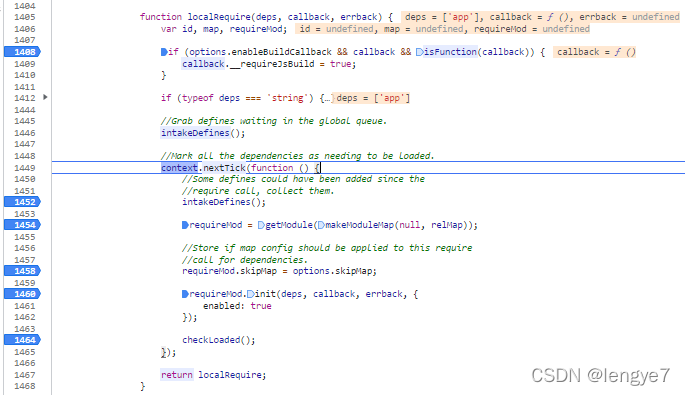Click inline breakpoint marker before 'requireMod ='
Image resolution: width=685 pixels, height=395 pixels.
click(x=185, y=225)
